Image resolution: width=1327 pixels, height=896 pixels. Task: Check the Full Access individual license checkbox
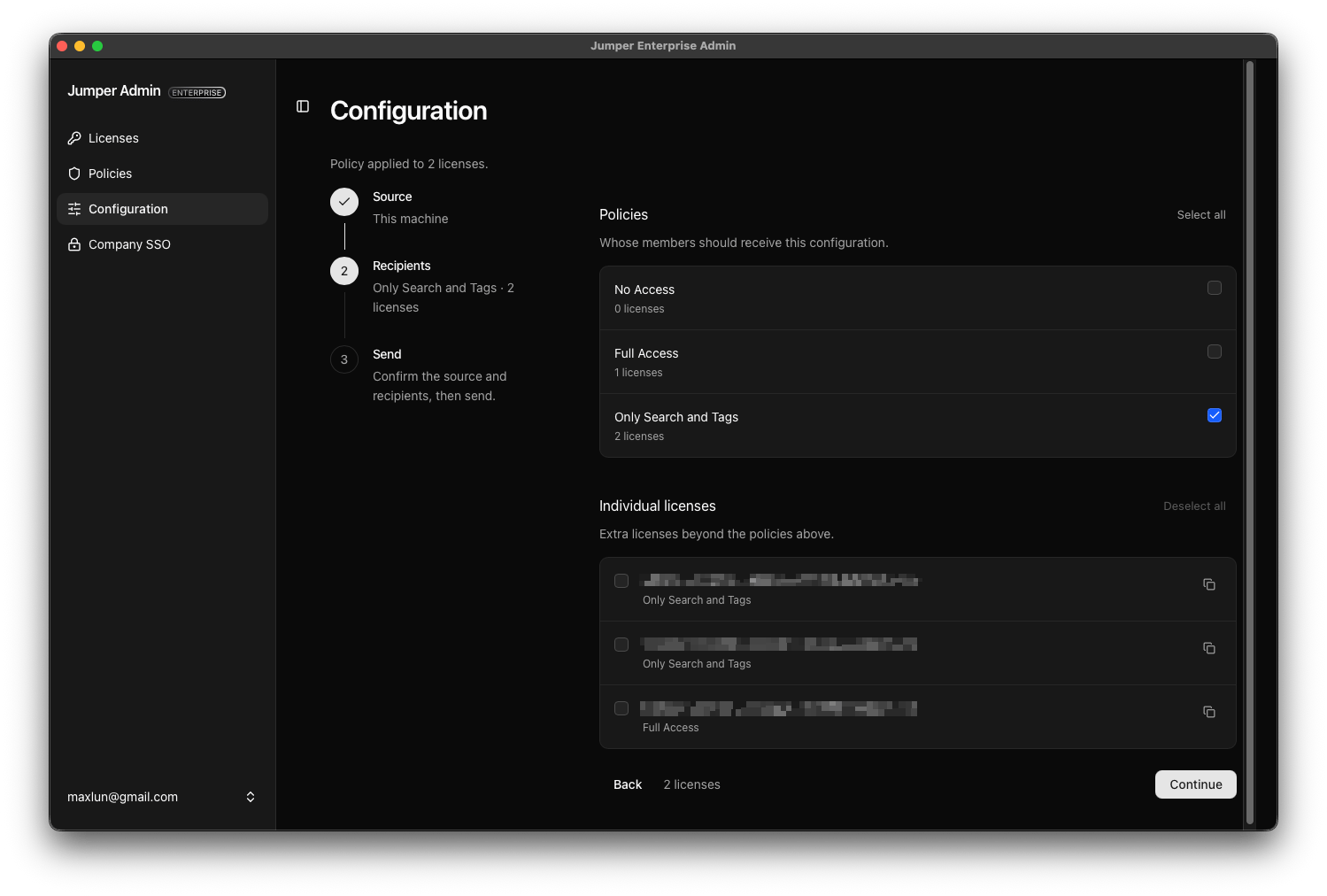tap(621, 708)
